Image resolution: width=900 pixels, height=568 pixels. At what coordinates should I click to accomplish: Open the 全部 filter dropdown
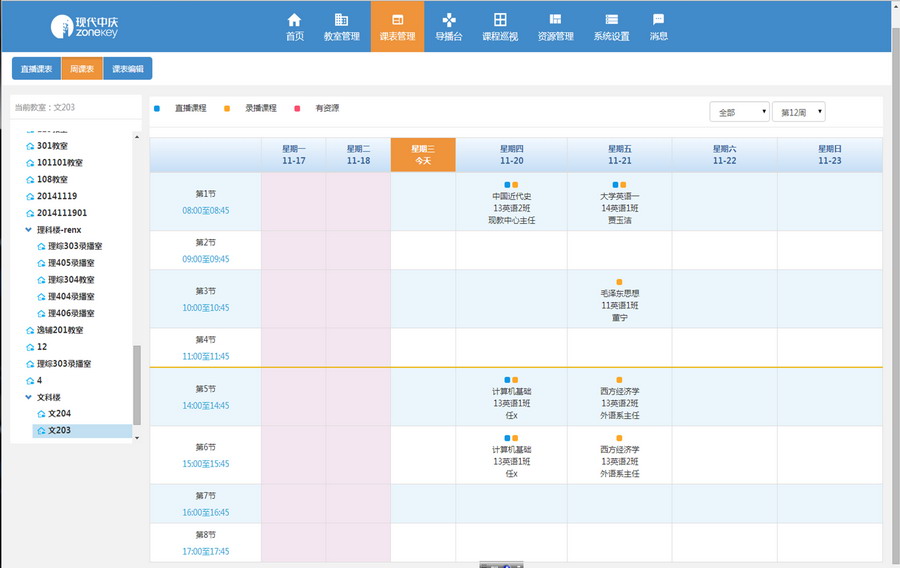(739, 112)
